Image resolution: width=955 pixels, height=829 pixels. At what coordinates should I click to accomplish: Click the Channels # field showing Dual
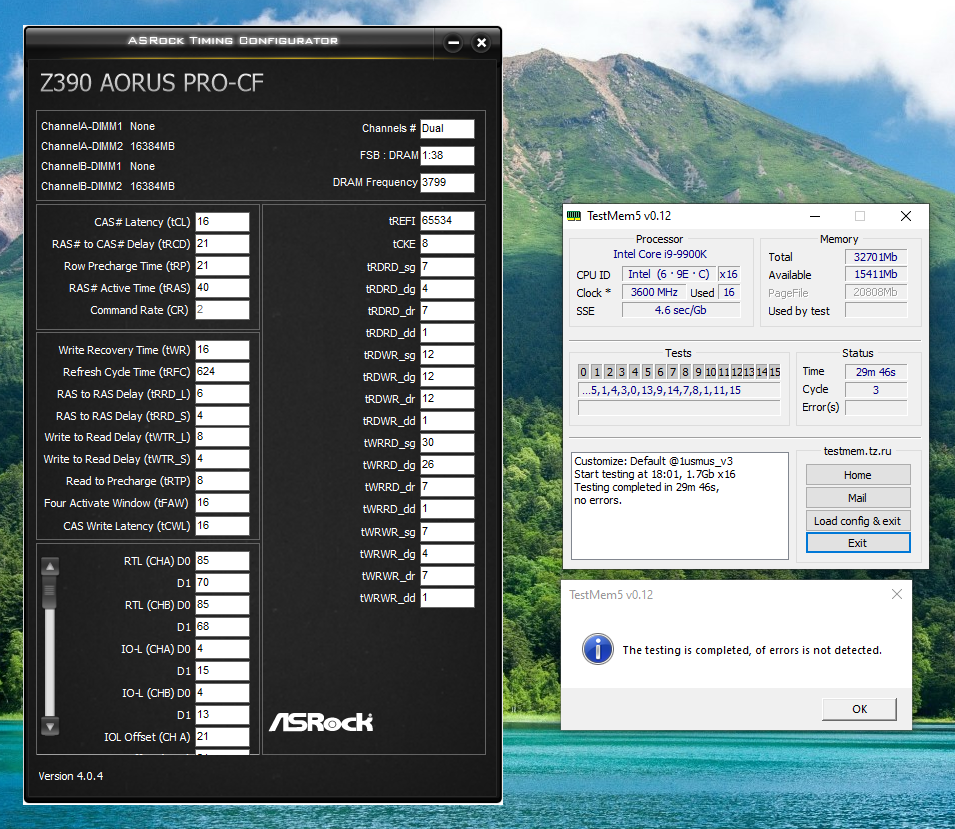click(x=447, y=129)
